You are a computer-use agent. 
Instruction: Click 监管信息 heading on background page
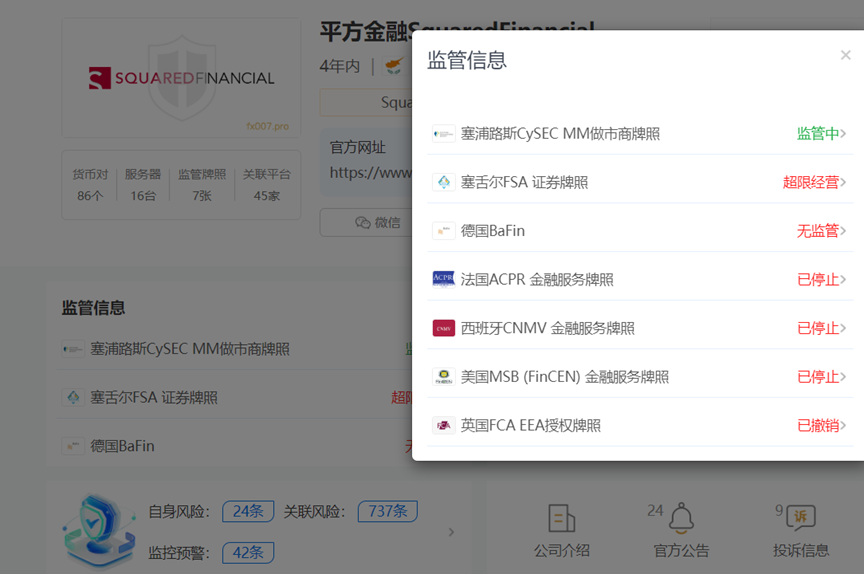click(x=93, y=307)
